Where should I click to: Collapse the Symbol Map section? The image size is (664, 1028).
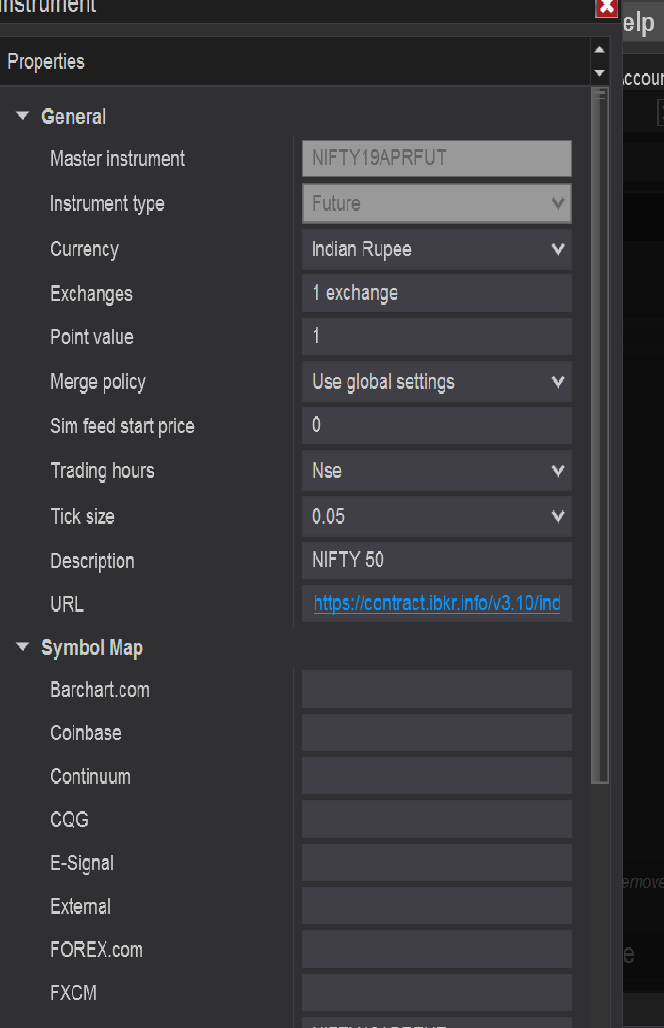pos(23,648)
